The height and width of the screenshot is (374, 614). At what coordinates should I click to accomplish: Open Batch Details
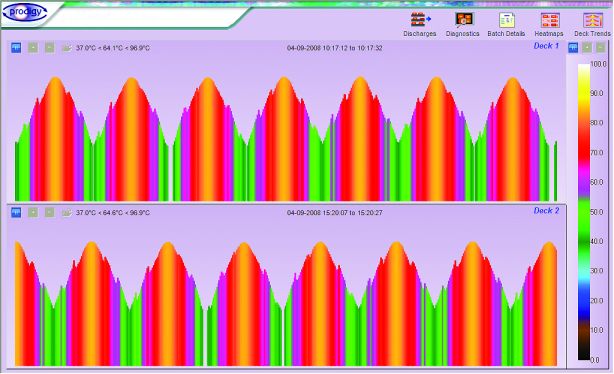pos(506,24)
